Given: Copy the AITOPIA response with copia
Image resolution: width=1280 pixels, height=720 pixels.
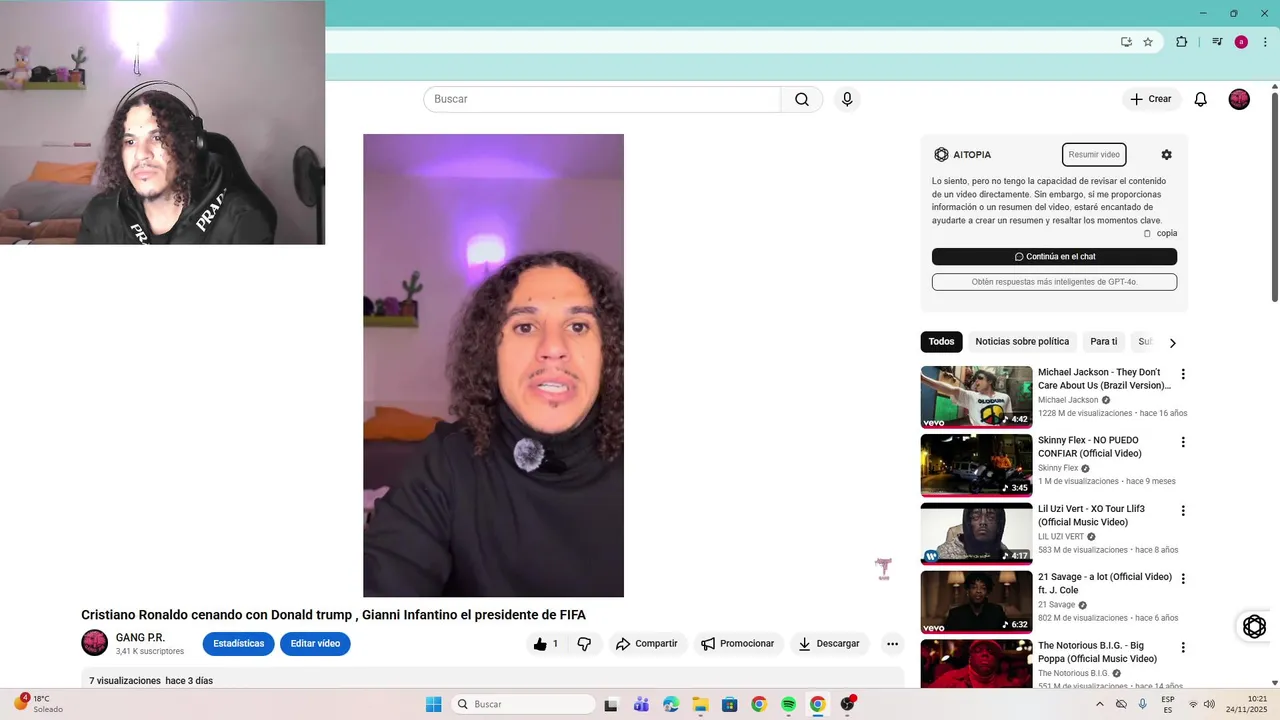Looking at the screenshot, I should coord(1160,233).
